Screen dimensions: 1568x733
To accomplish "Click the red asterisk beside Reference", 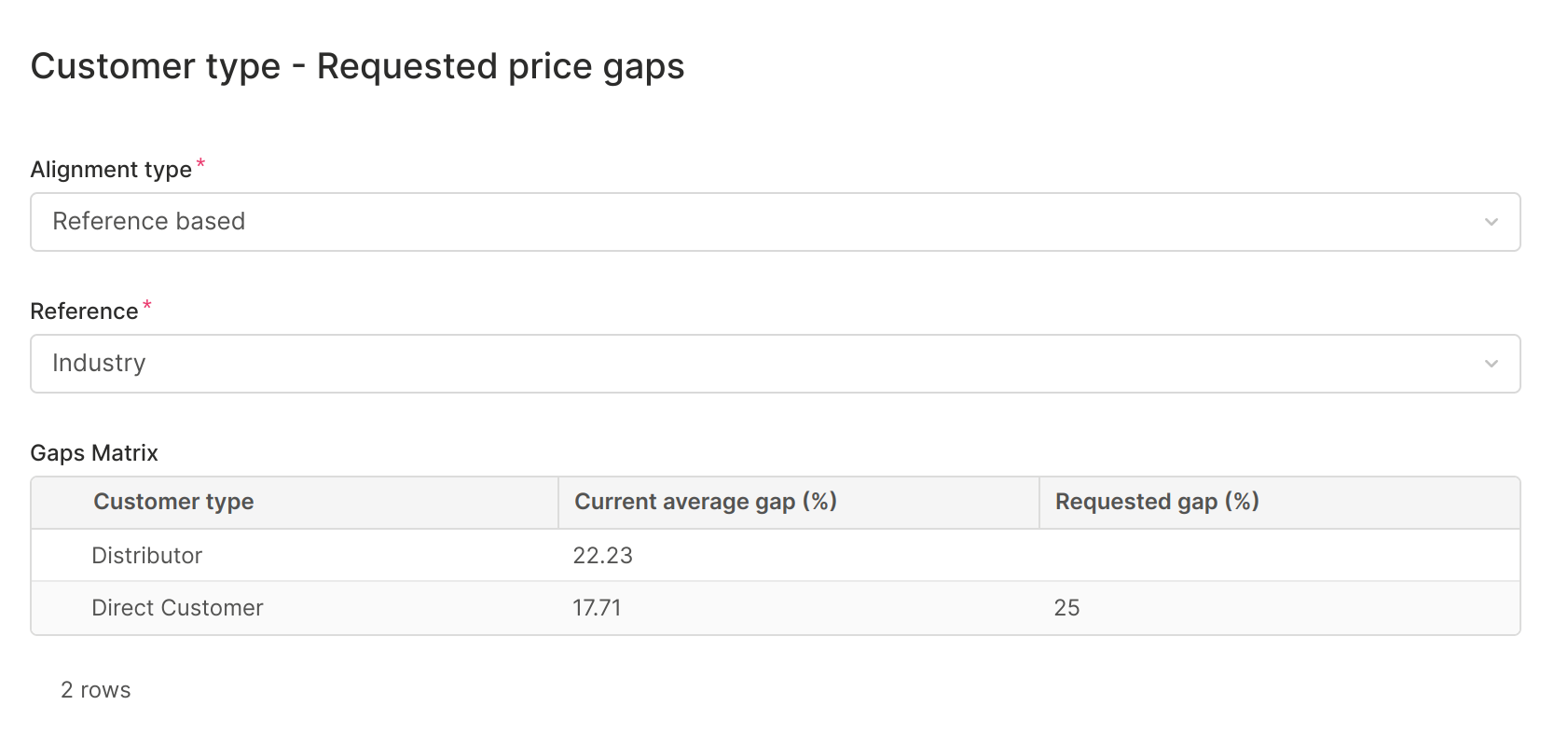I will 147,306.
